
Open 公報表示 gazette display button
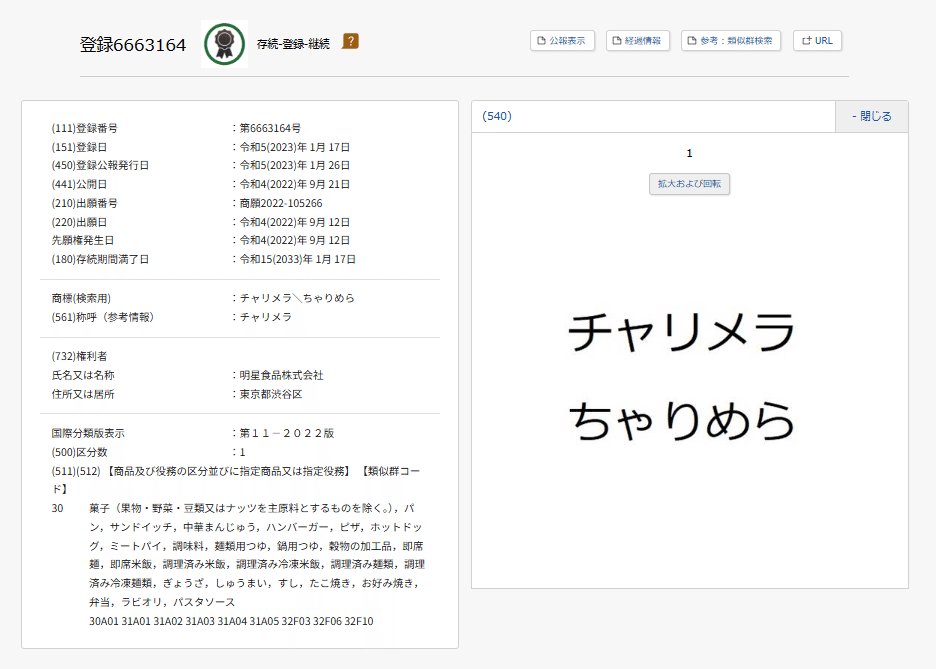562,41
